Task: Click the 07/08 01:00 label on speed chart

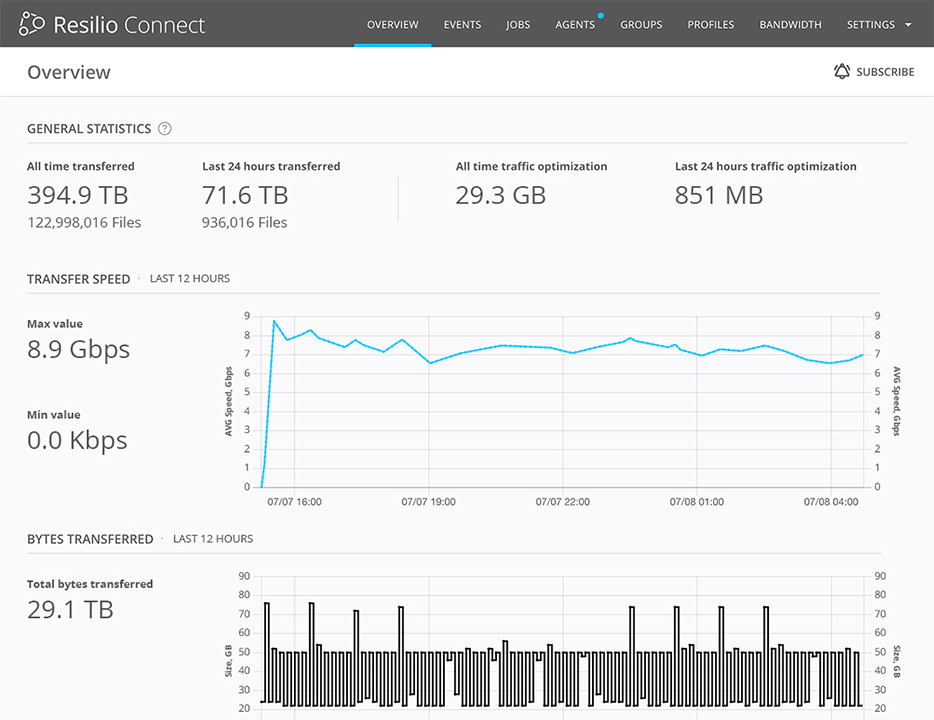Action: pyautogui.click(x=697, y=502)
